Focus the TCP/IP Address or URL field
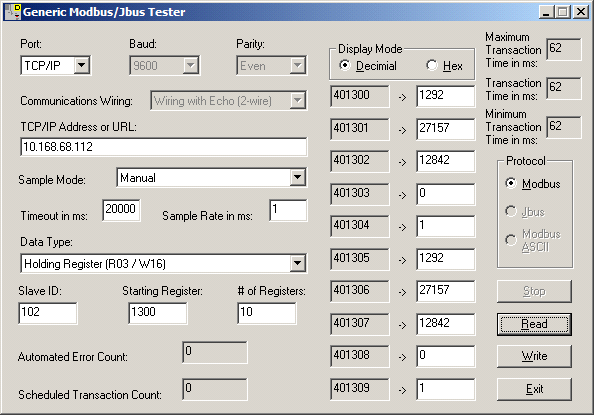Image resolution: width=594 pixels, height=415 pixels. pos(164,147)
